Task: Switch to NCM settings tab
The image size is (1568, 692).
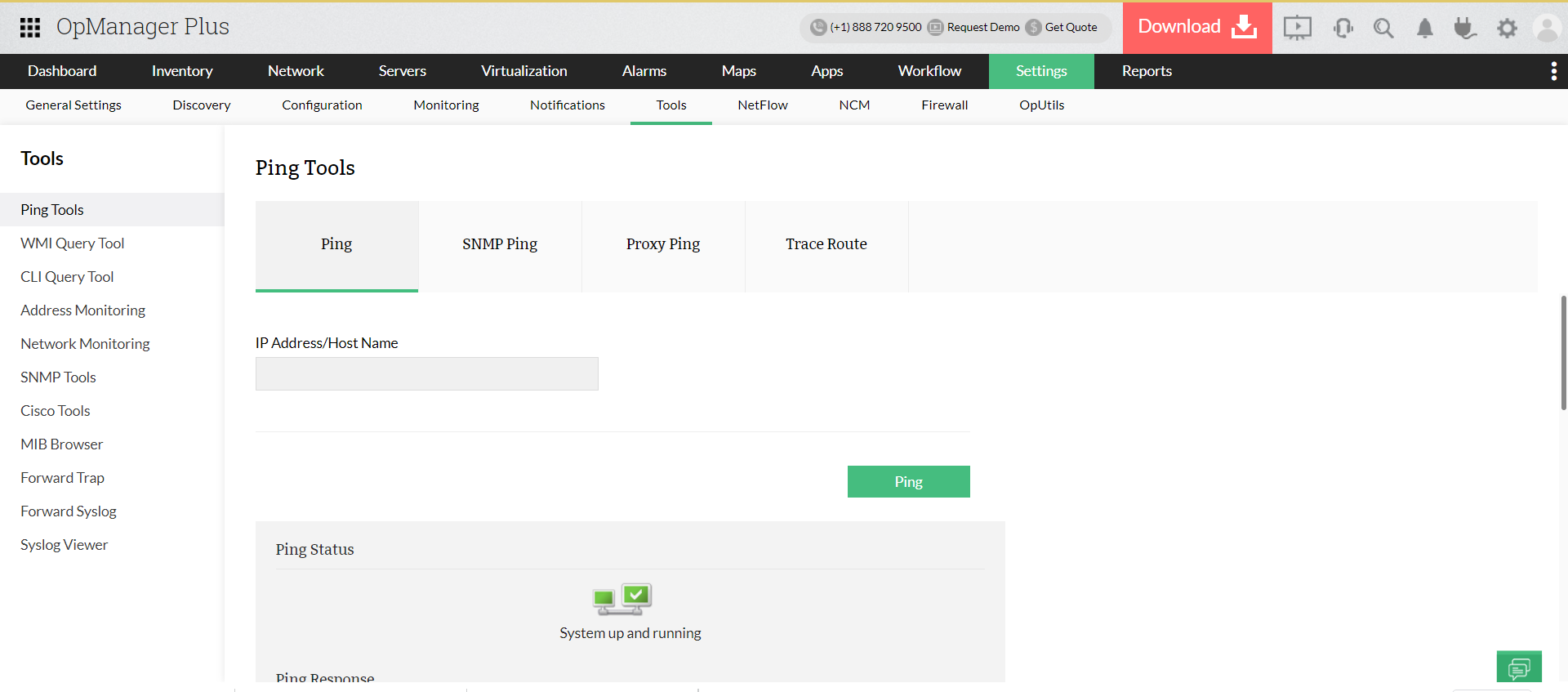Action: [854, 105]
